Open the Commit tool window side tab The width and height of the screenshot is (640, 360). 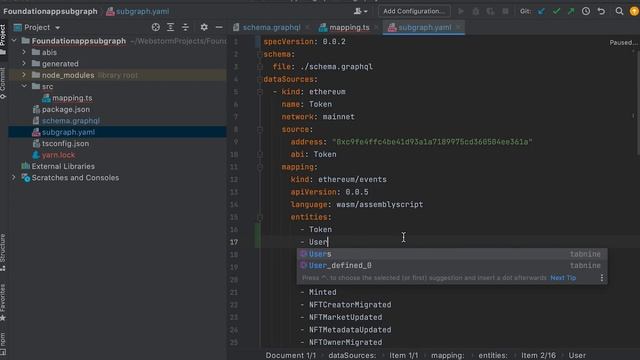[3, 84]
